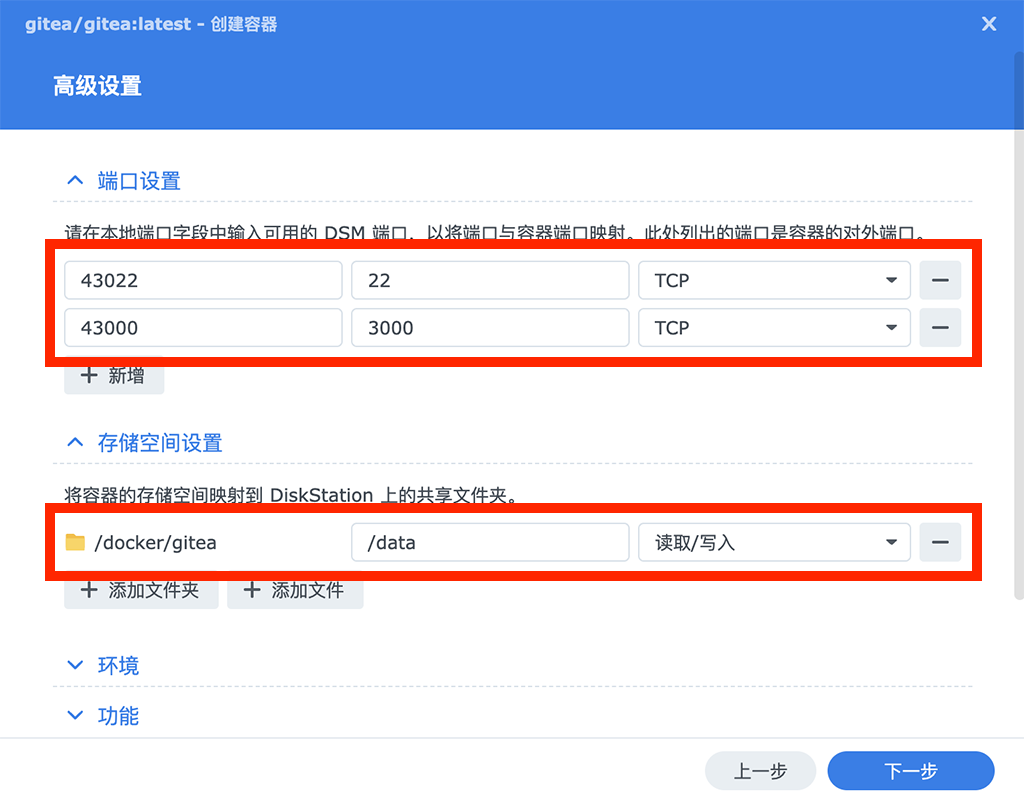Open the TCP protocol dropdown for port 3000
The image size is (1024, 800).
[890, 328]
